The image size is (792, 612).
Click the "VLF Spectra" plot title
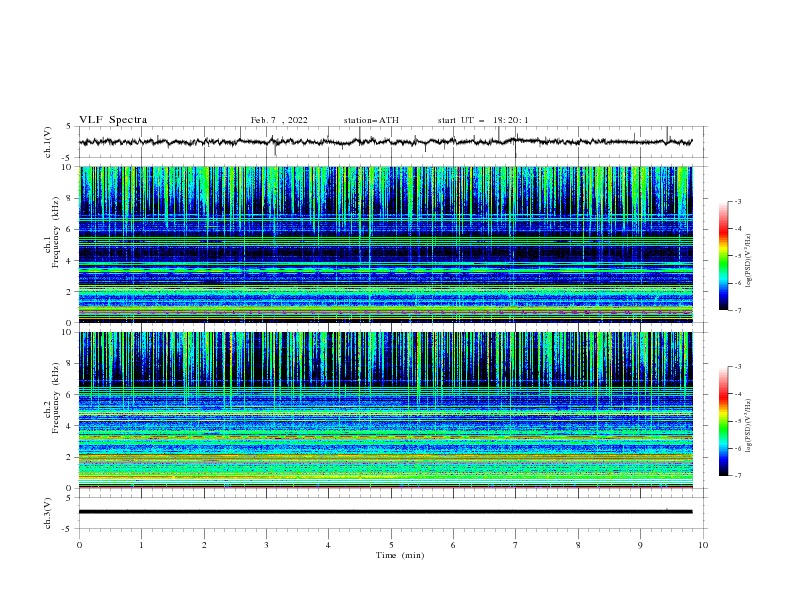[x=113, y=120]
